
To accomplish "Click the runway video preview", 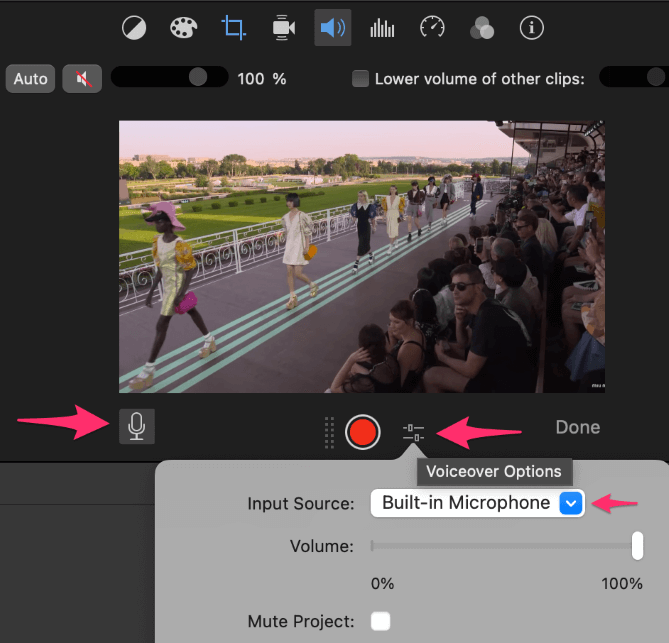I will [x=362, y=256].
